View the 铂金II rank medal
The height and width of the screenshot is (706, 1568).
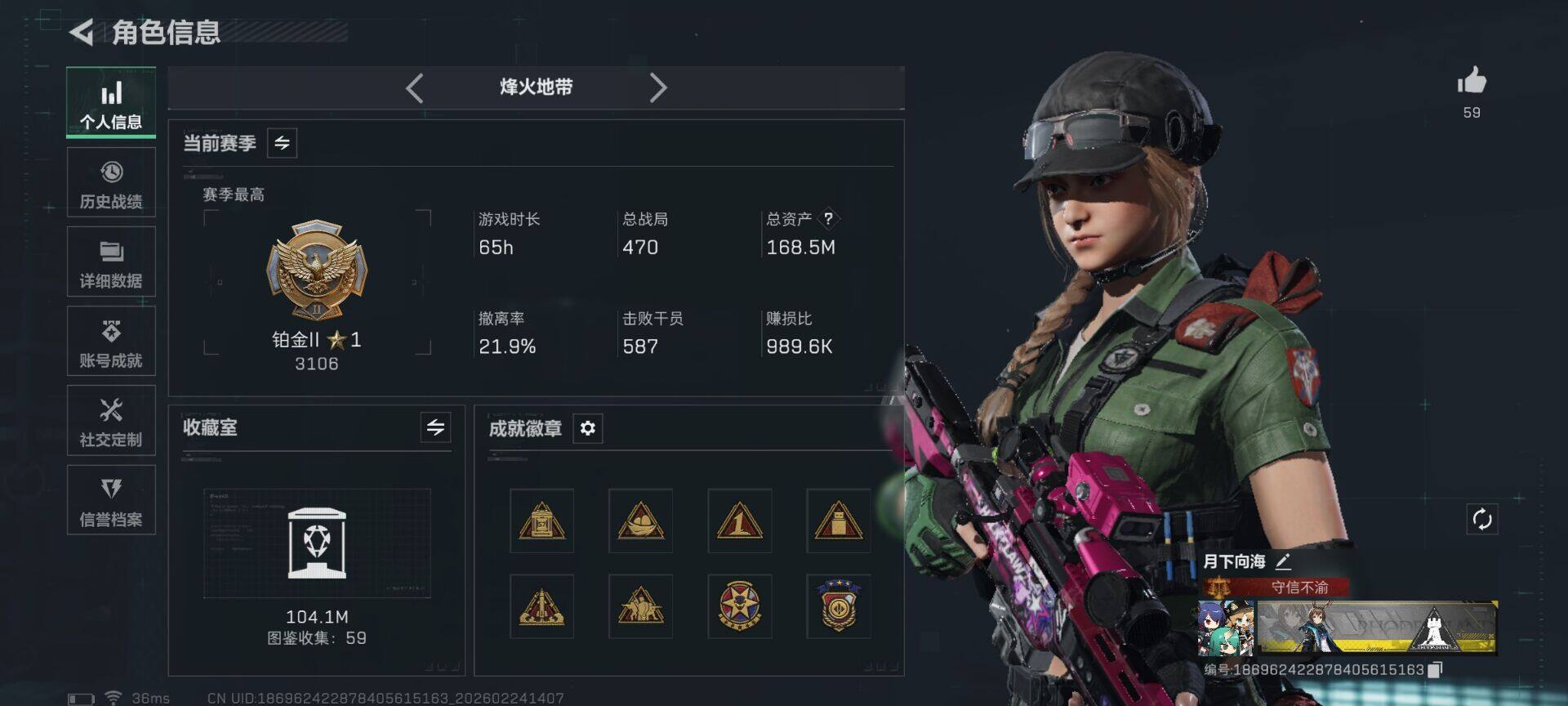pos(317,270)
